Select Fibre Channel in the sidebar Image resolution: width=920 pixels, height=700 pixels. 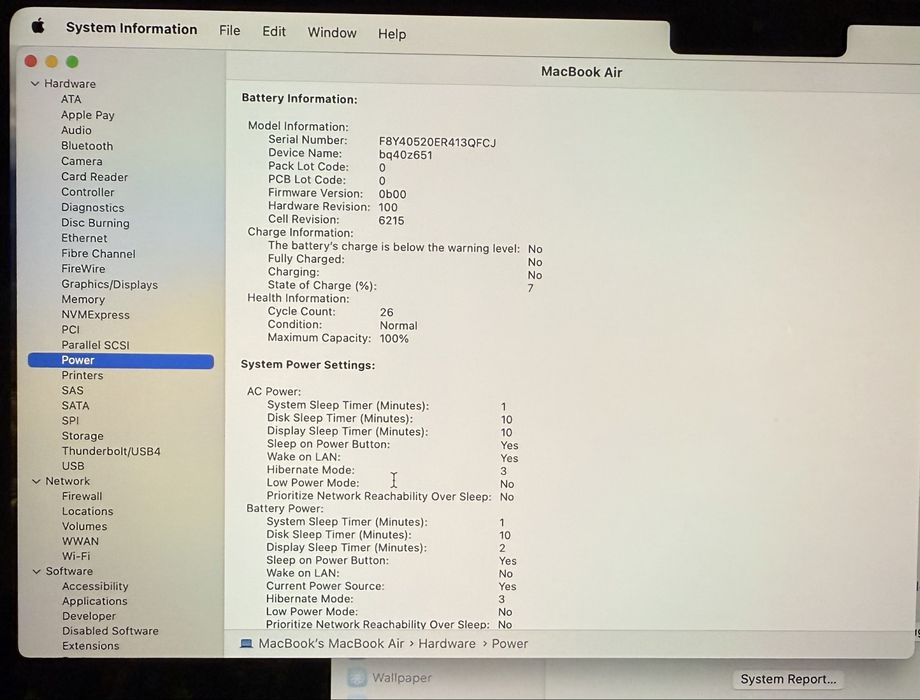[98, 253]
